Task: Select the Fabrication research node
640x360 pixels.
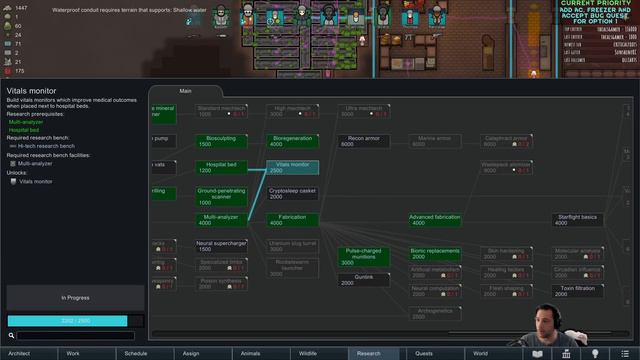Action: tap(293, 220)
